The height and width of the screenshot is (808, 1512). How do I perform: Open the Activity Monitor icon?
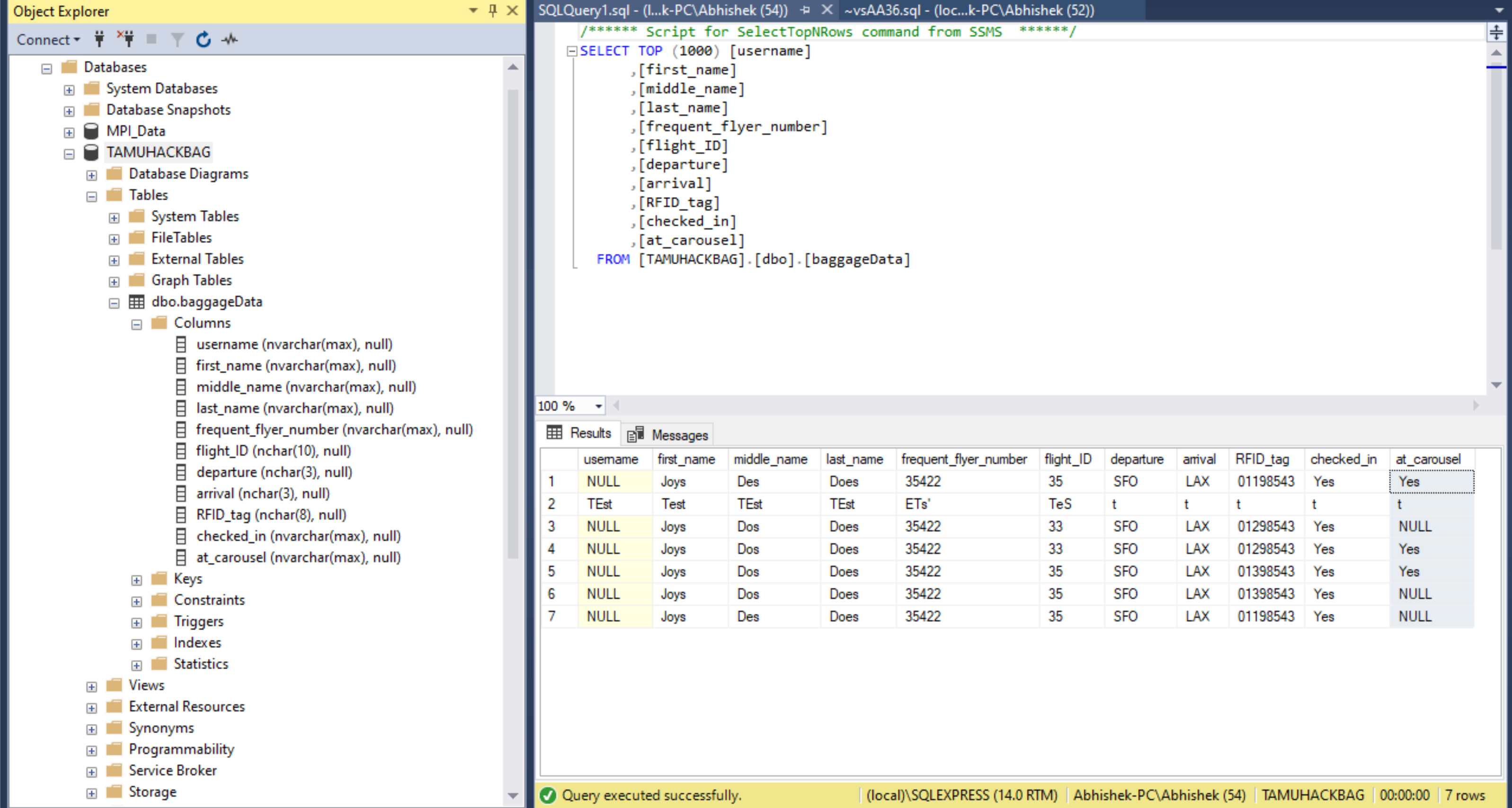click(230, 39)
